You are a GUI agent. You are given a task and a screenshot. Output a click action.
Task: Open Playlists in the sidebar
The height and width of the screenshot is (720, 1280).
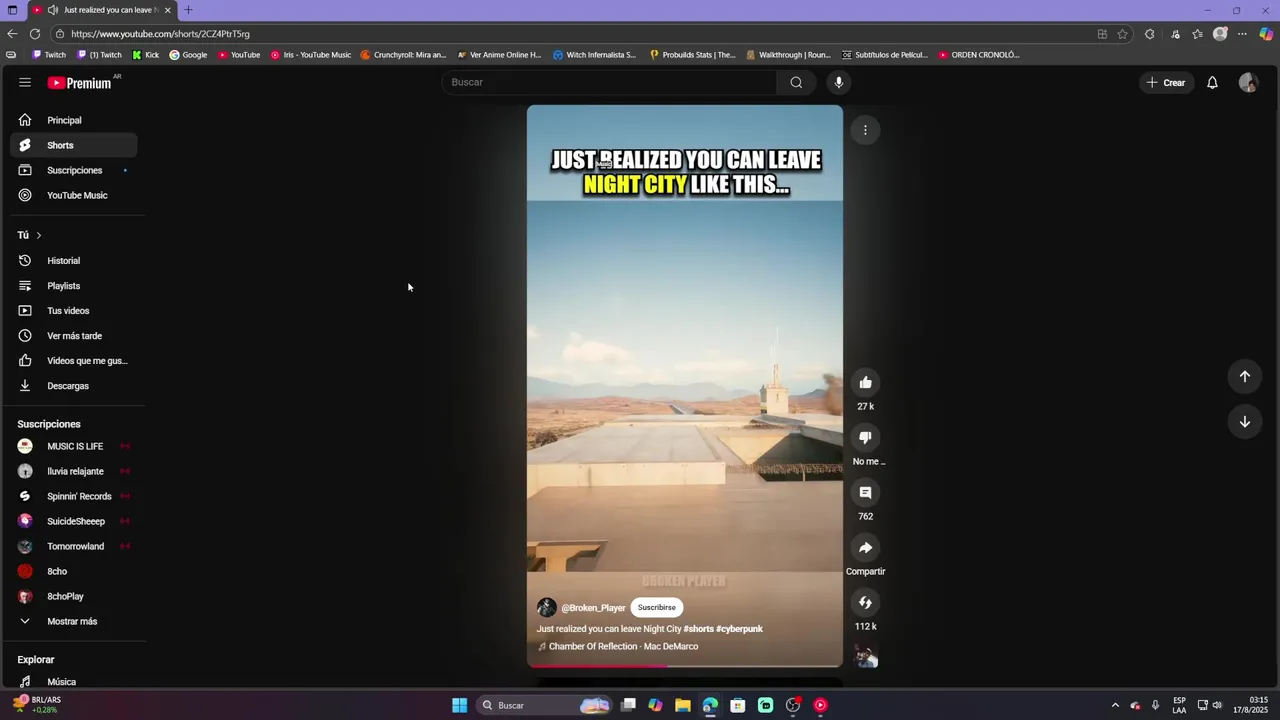tap(73, 286)
